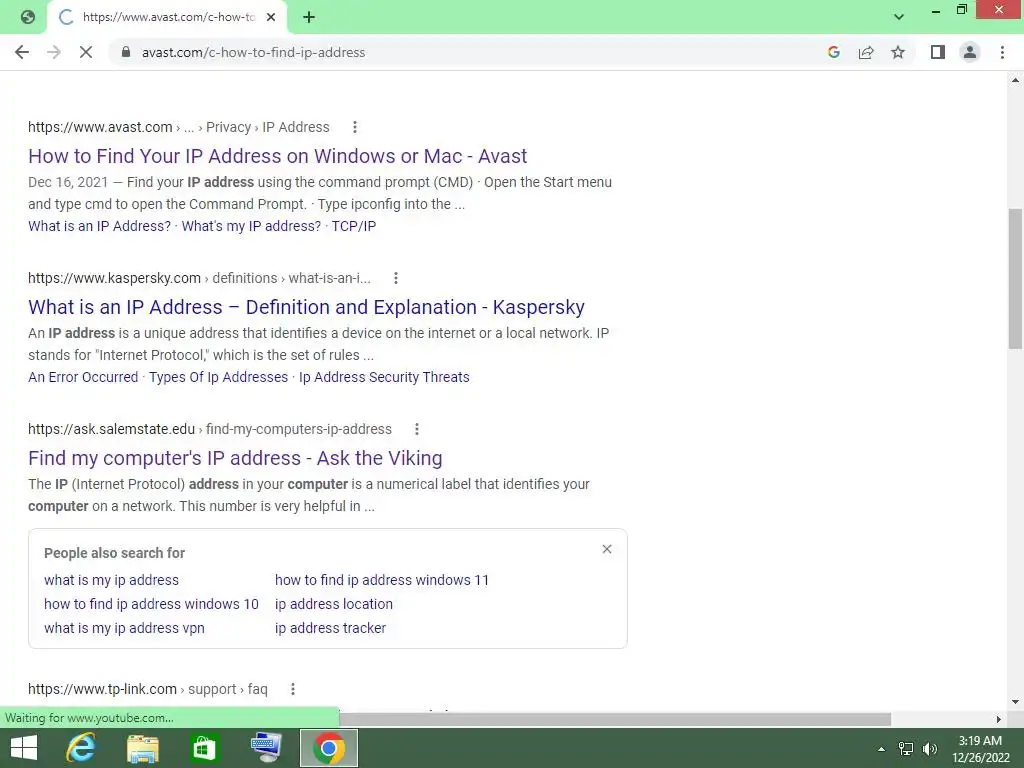
Task: Open File Explorer from taskbar
Action: click(x=142, y=748)
